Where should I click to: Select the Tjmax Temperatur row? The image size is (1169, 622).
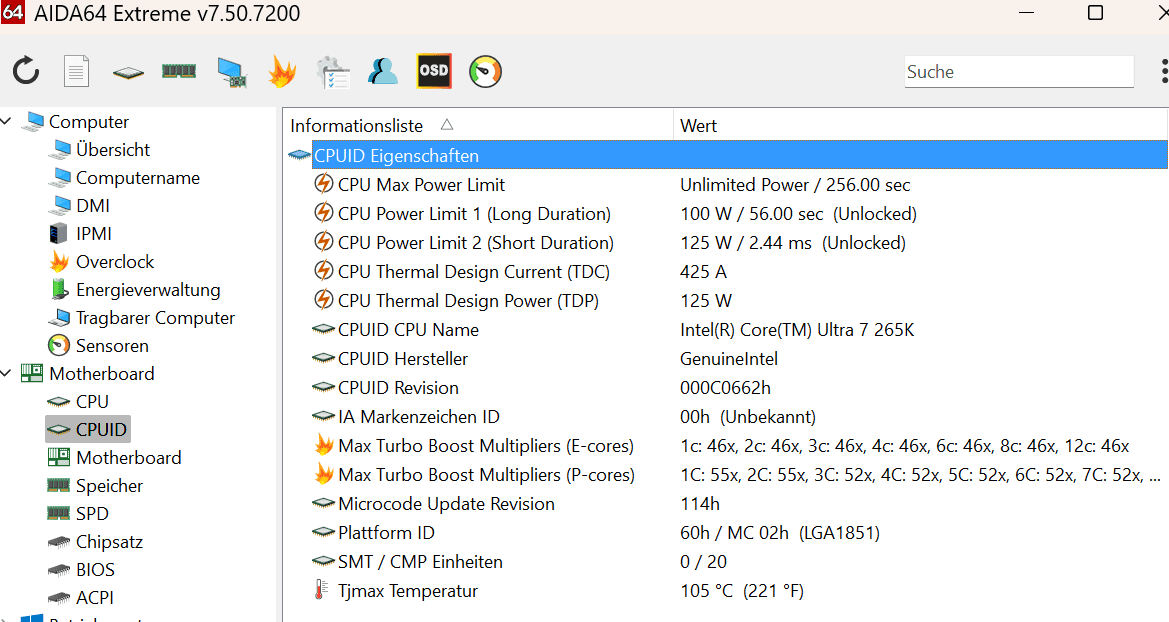(407, 591)
